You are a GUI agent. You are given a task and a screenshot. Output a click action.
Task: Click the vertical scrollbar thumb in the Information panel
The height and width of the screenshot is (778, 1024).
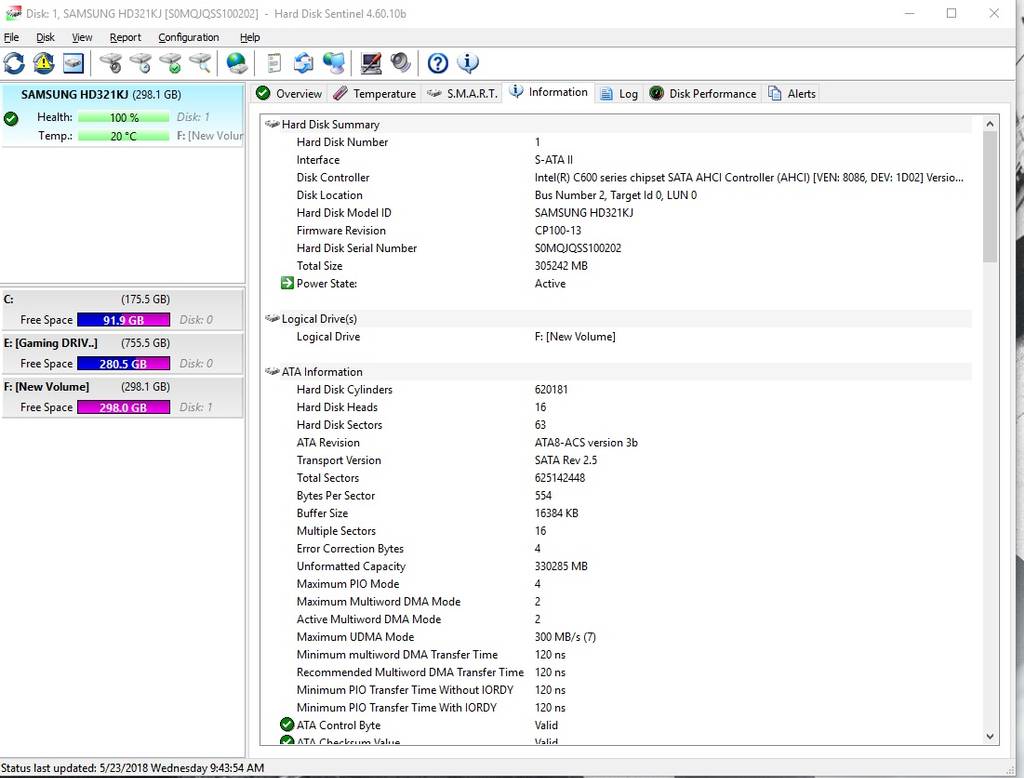(990, 197)
